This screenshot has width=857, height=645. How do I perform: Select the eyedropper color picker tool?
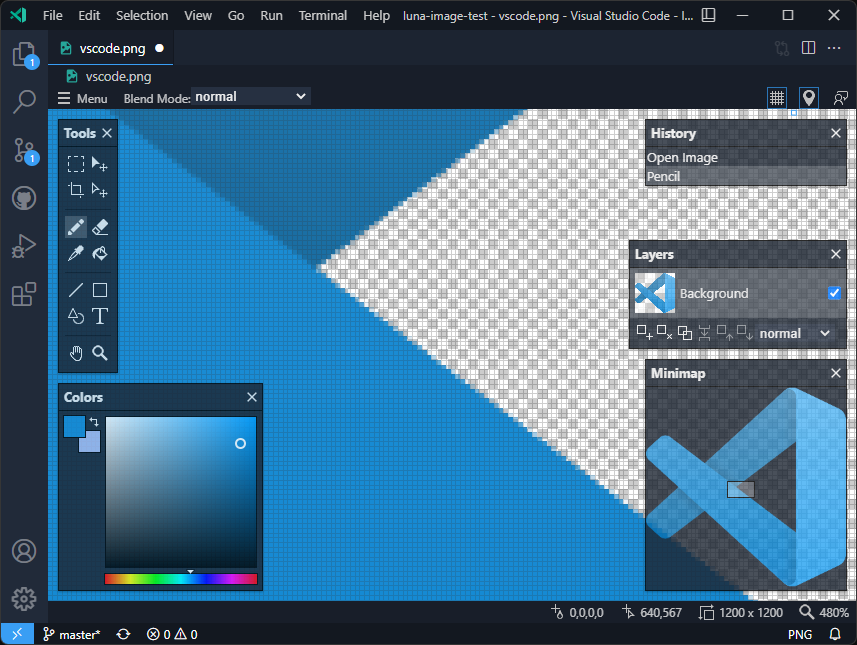pyautogui.click(x=76, y=253)
